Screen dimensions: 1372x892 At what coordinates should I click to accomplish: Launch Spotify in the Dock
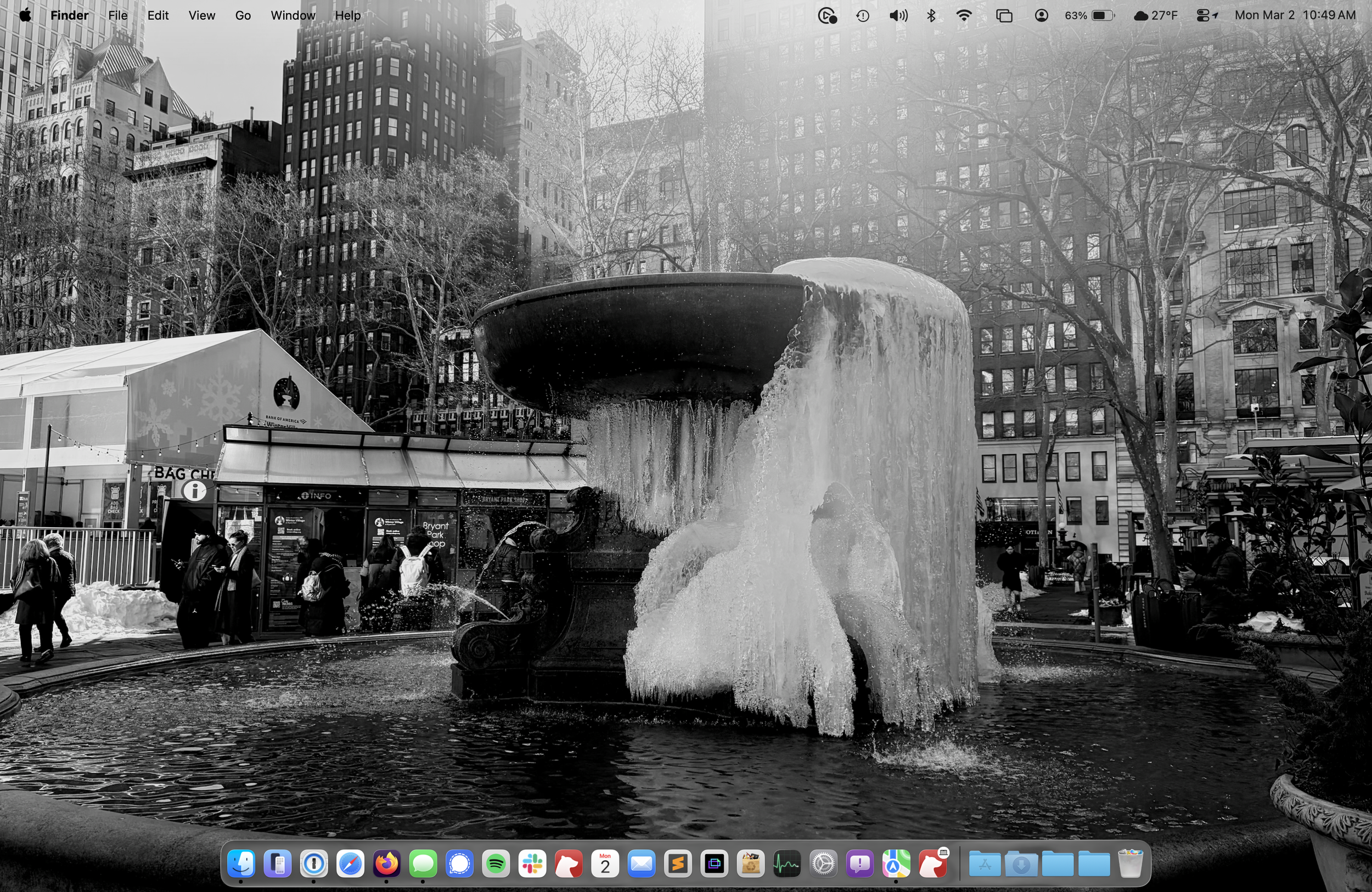coord(496,864)
